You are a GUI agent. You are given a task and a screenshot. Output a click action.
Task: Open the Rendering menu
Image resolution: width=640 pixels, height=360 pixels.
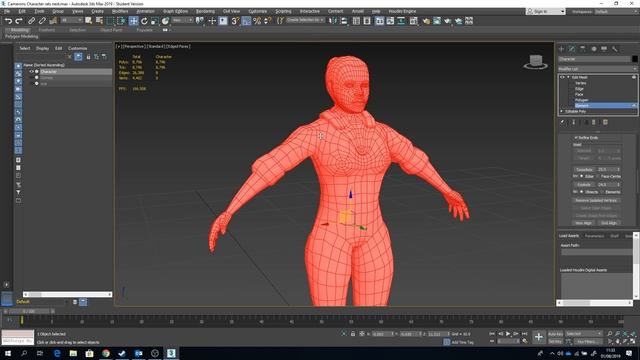pyautogui.click(x=205, y=11)
